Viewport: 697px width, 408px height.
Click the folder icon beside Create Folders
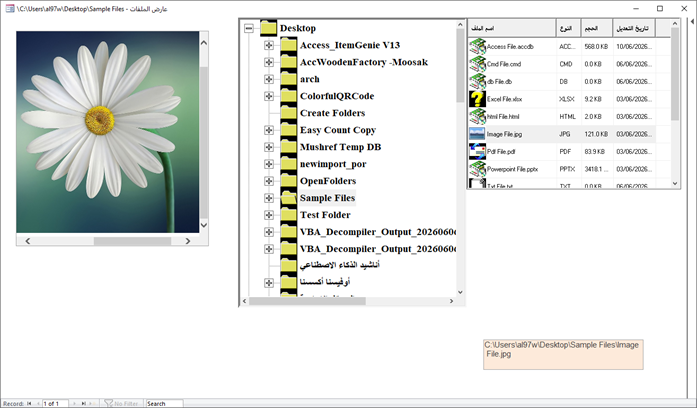288,113
